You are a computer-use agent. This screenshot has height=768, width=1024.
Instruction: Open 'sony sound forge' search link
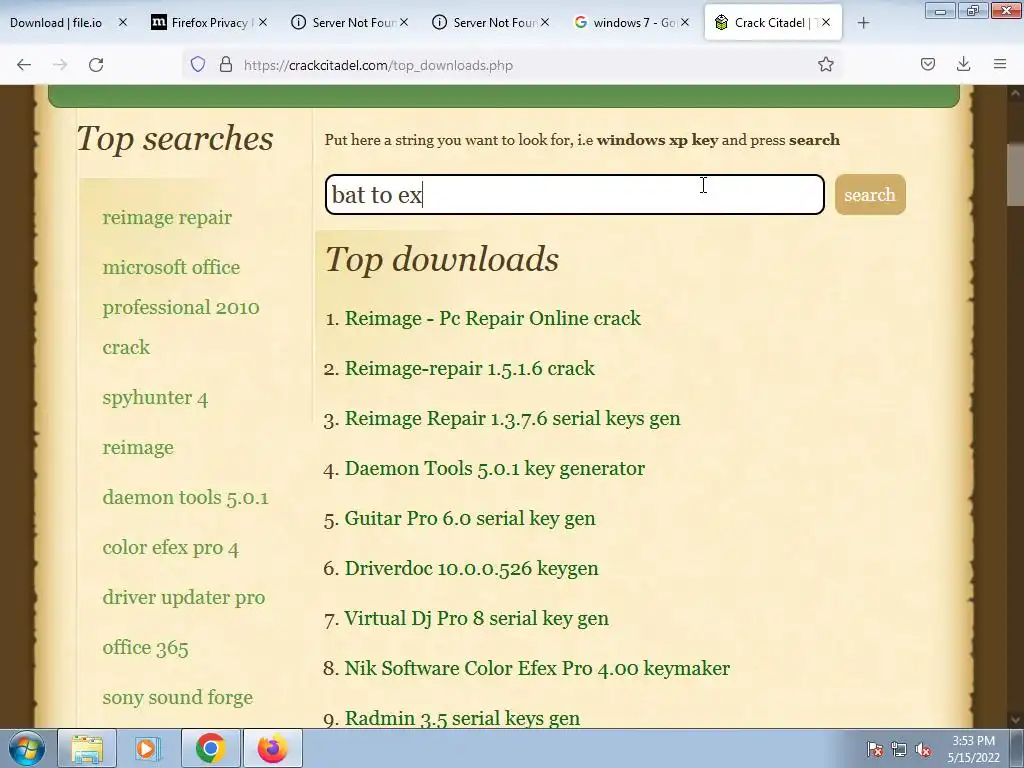pyautogui.click(x=178, y=697)
